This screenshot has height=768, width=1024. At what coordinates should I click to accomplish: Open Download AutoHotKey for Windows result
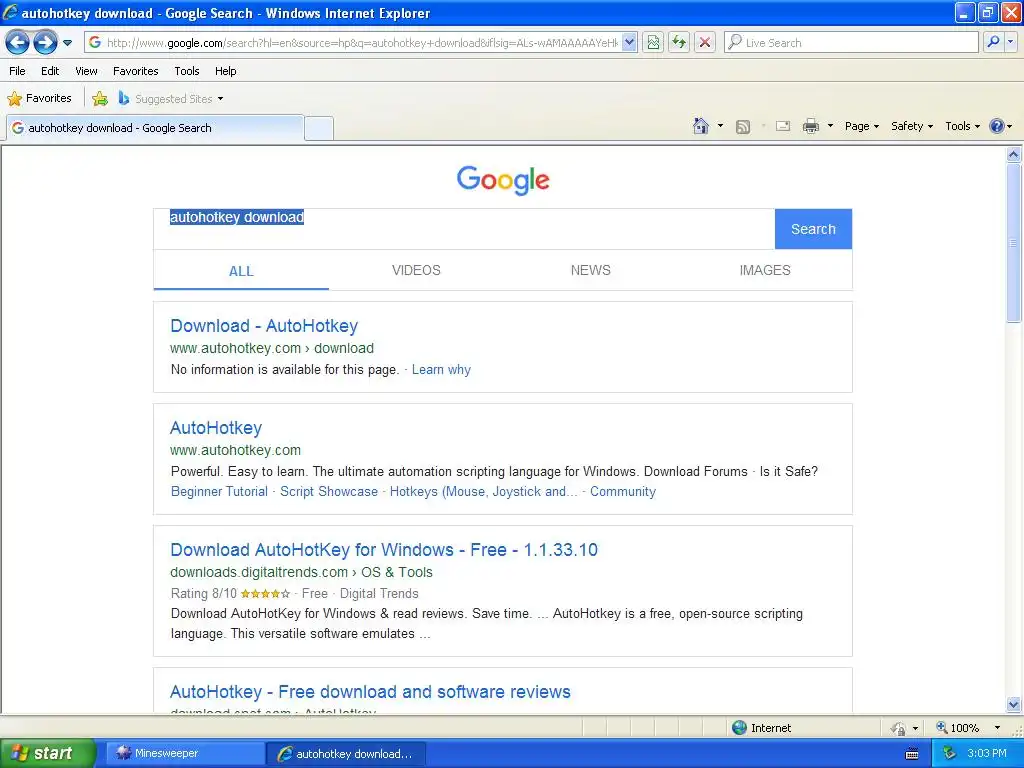click(x=383, y=550)
